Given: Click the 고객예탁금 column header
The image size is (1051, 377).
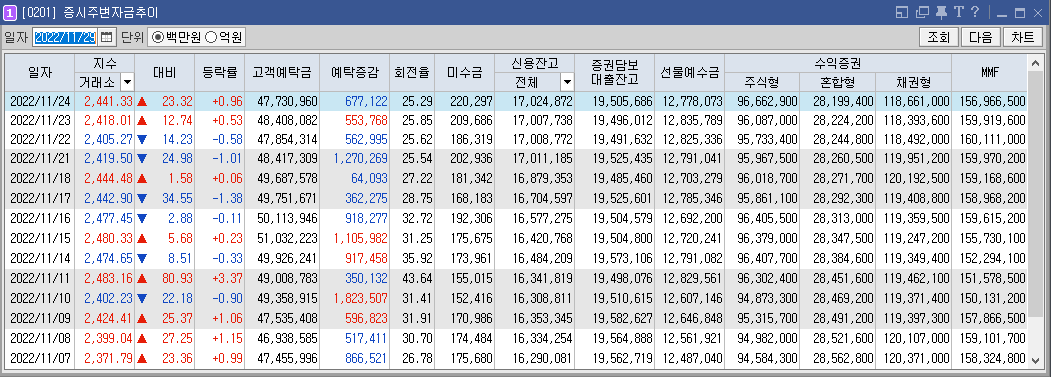Looking at the screenshot, I should point(282,72).
